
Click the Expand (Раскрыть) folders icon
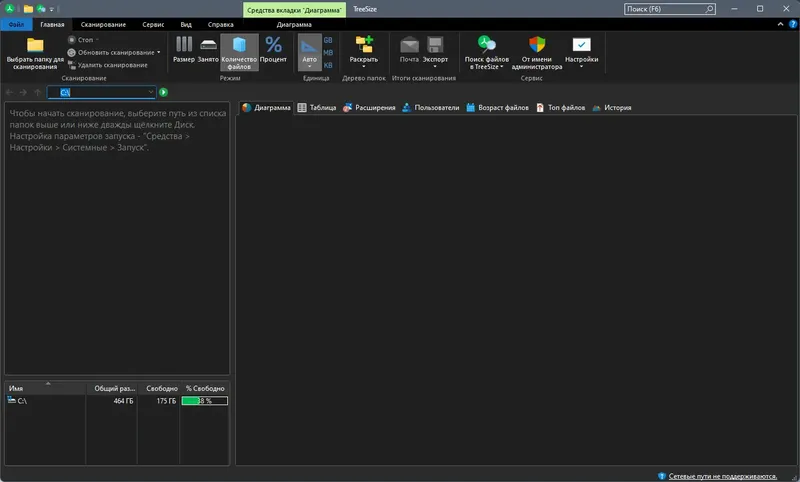click(x=364, y=45)
